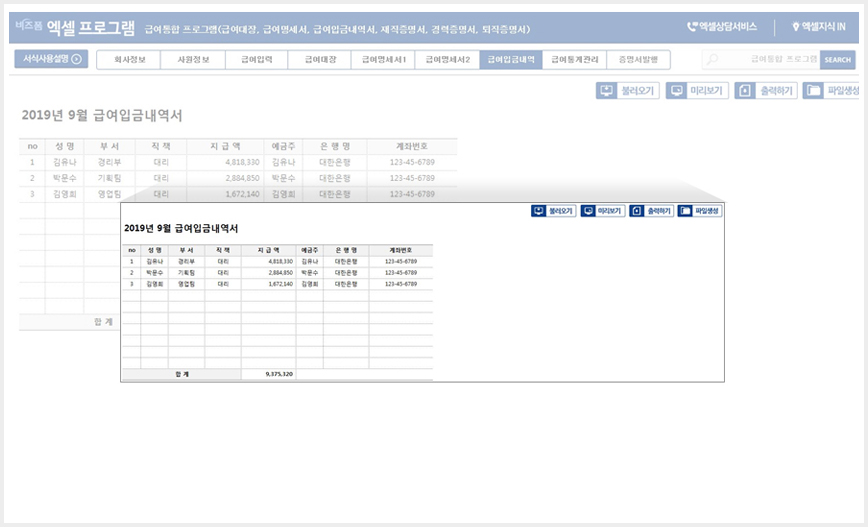This screenshot has width=868, height=527.
Task: Click the 비즈폼 엑셀 프로그램 logo
Action: tap(75, 27)
